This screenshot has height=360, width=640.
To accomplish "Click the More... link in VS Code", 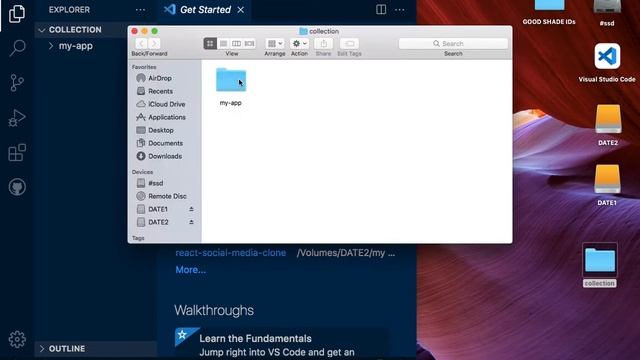I will pyautogui.click(x=191, y=270).
